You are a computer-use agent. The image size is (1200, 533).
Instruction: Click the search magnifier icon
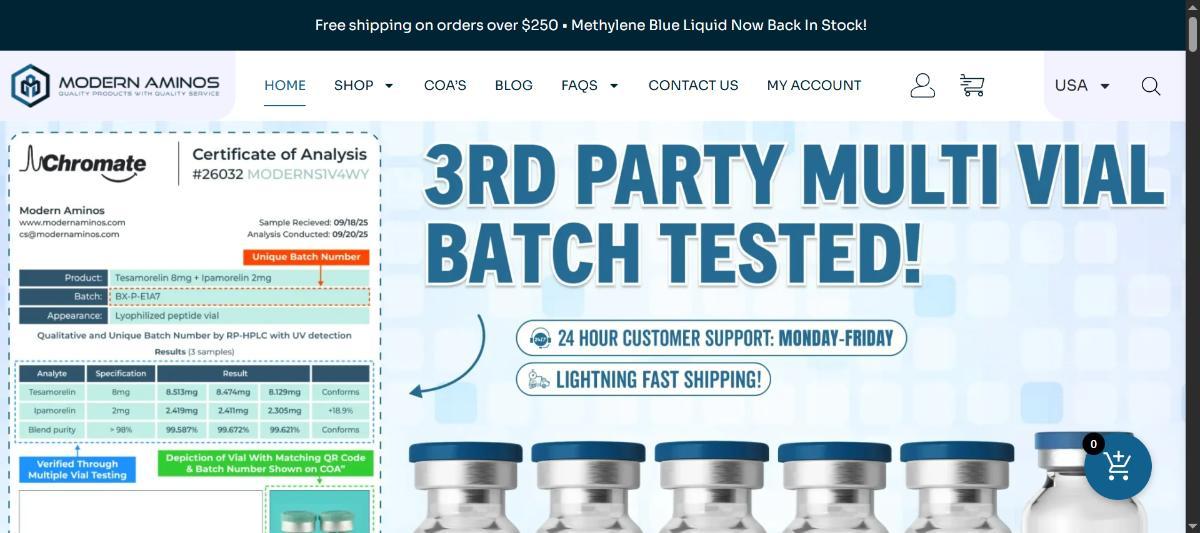[1151, 86]
